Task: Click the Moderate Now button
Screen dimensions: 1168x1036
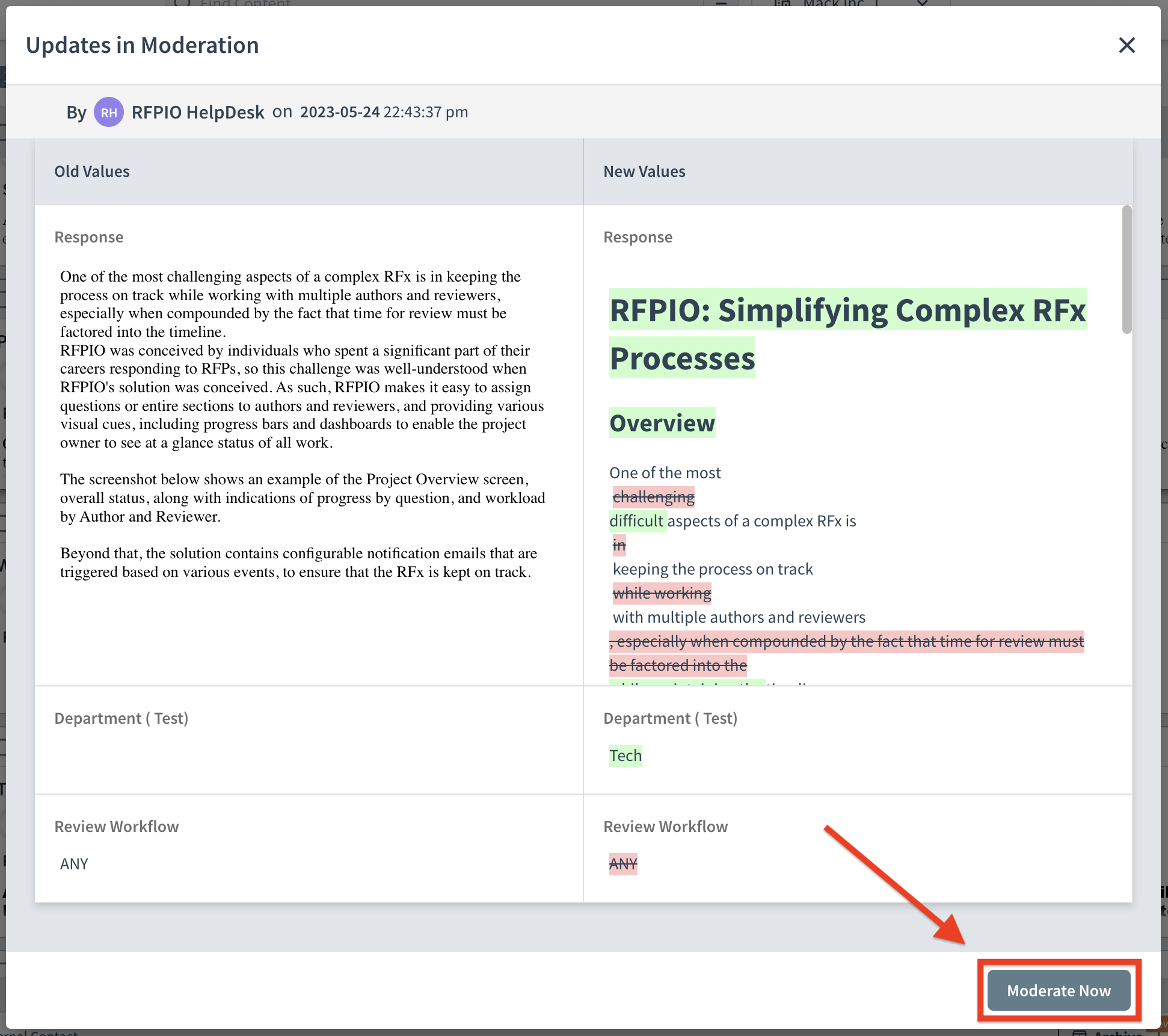Action: click(1059, 990)
